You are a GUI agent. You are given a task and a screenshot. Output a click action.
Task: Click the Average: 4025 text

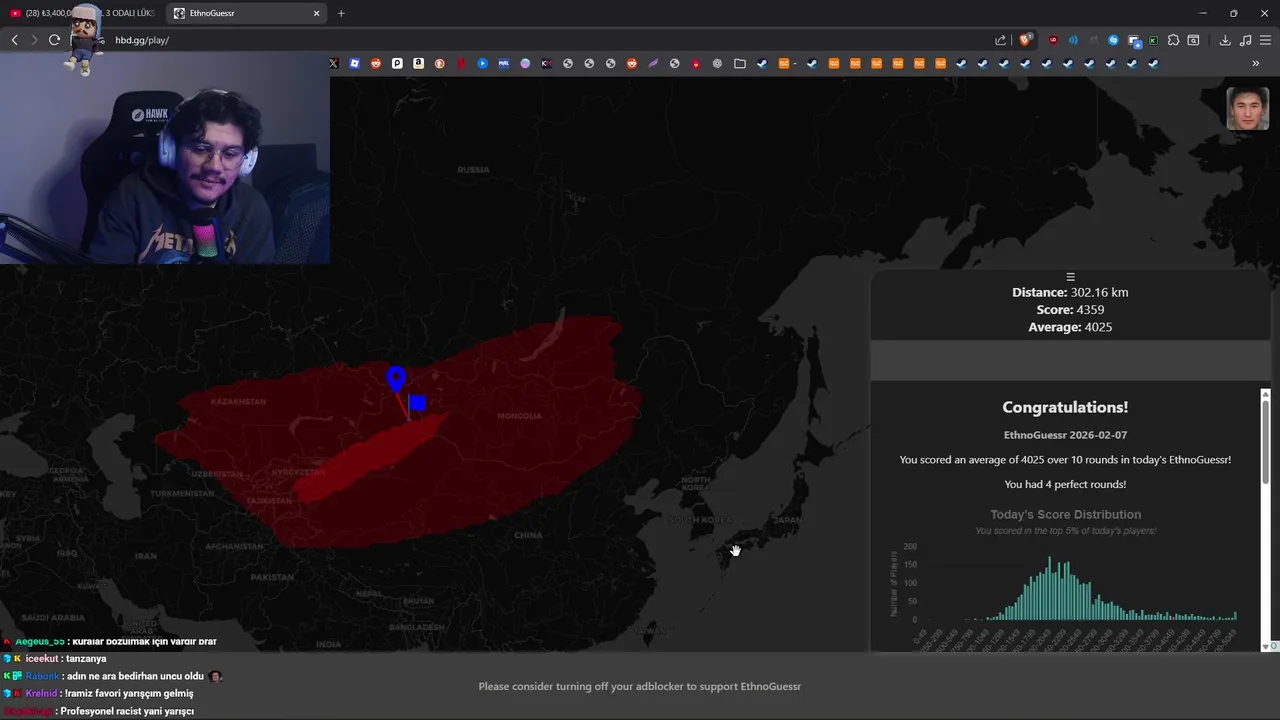pos(1070,327)
